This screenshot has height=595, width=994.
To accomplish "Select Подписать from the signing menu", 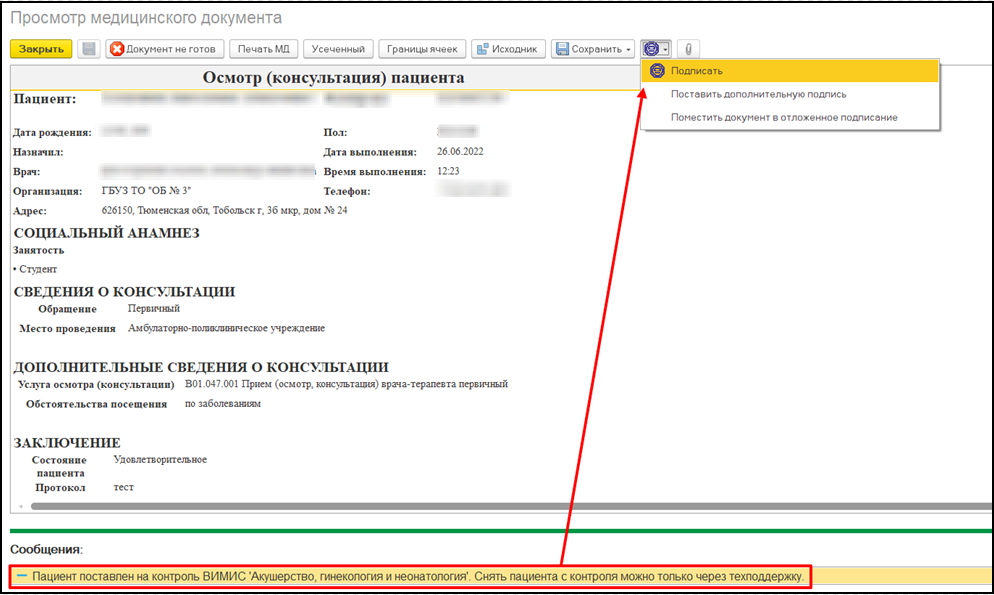I will click(x=697, y=71).
